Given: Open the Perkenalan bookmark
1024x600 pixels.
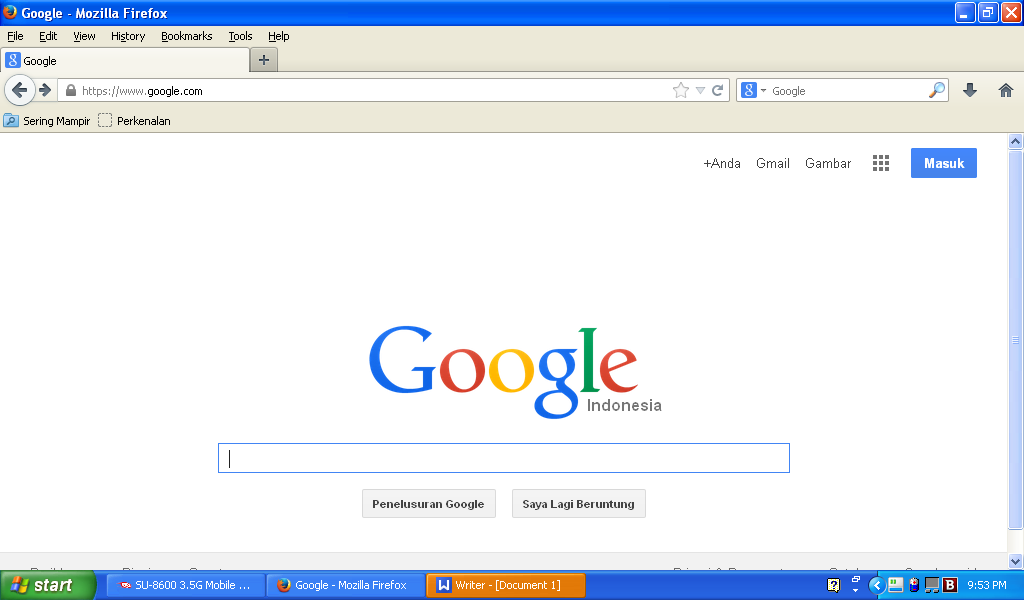Looking at the screenshot, I should click(x=135, y=121).
